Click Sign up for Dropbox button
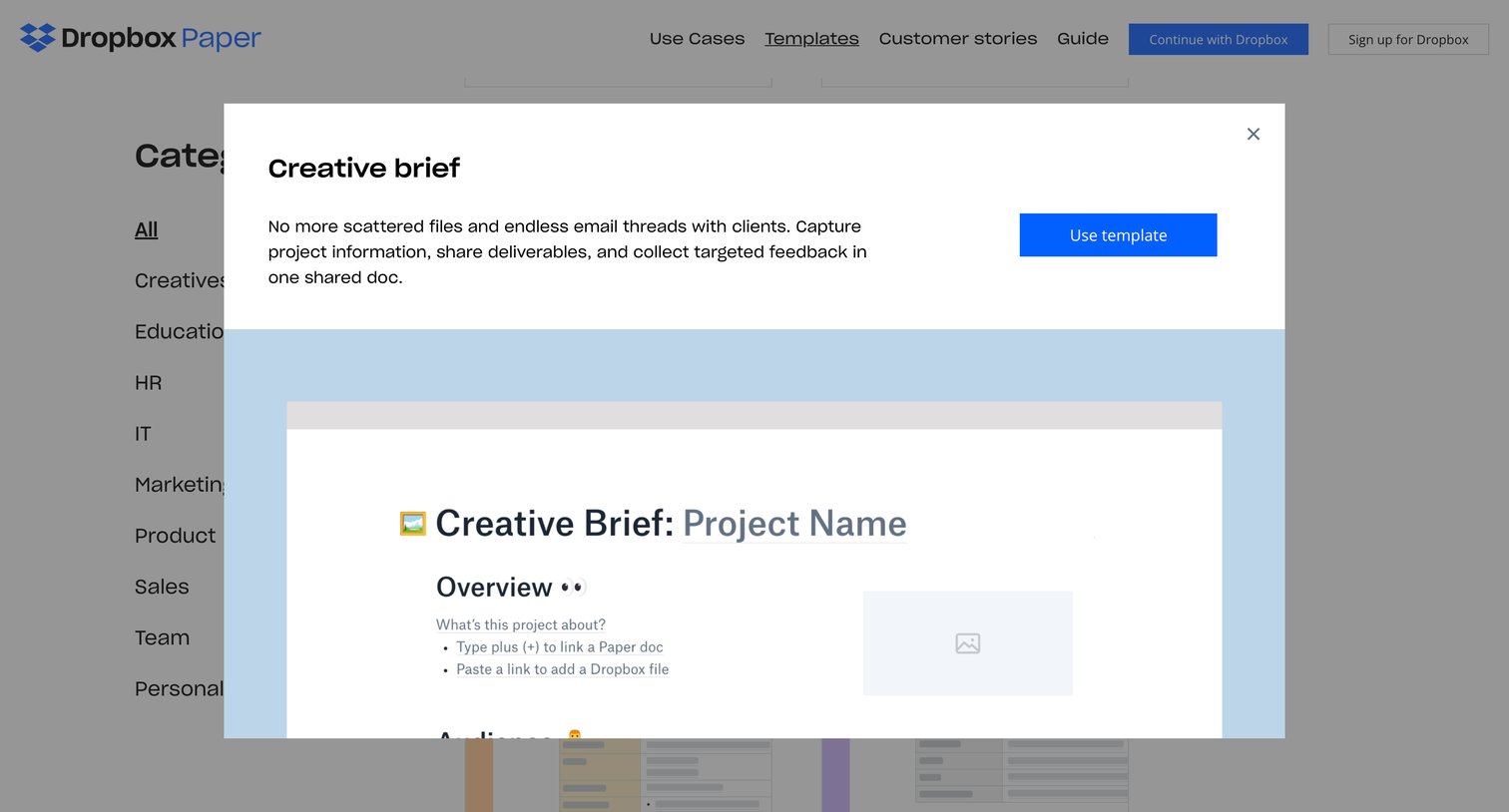The image size is (1509, 812). [1408, 40]
